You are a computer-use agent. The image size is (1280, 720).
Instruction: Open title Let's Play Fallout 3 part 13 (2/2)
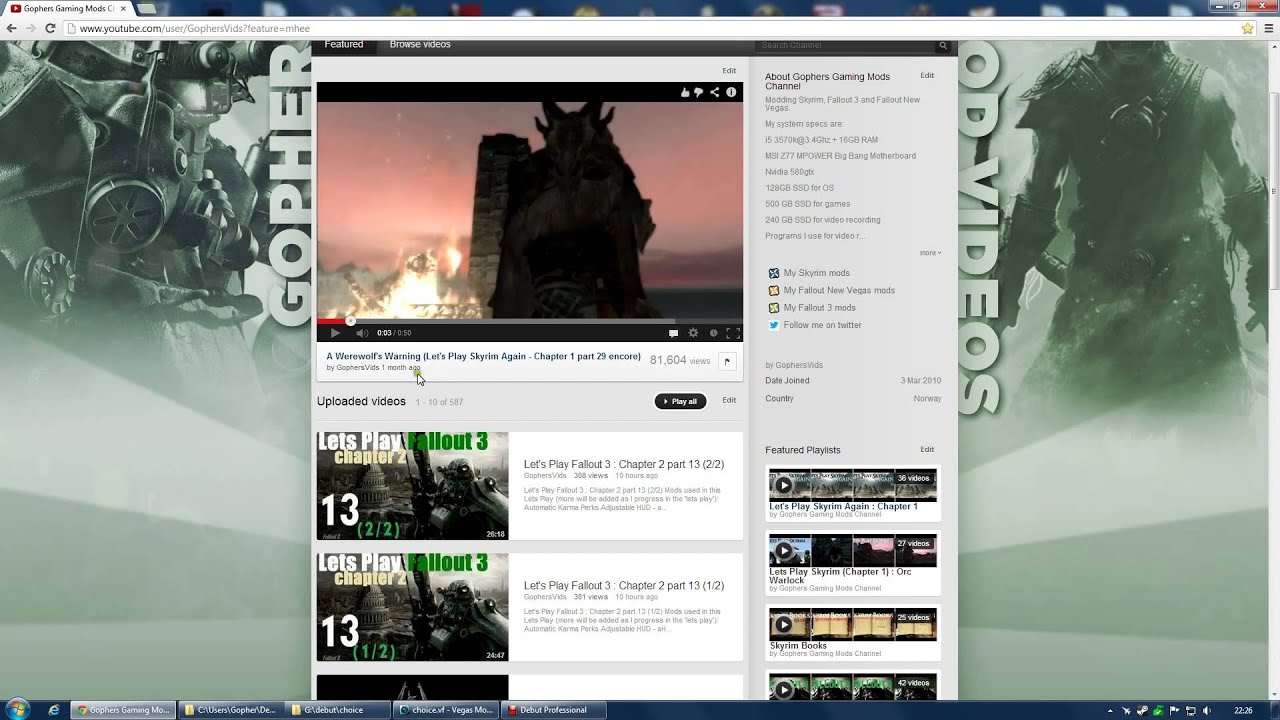tap(624, 464)
